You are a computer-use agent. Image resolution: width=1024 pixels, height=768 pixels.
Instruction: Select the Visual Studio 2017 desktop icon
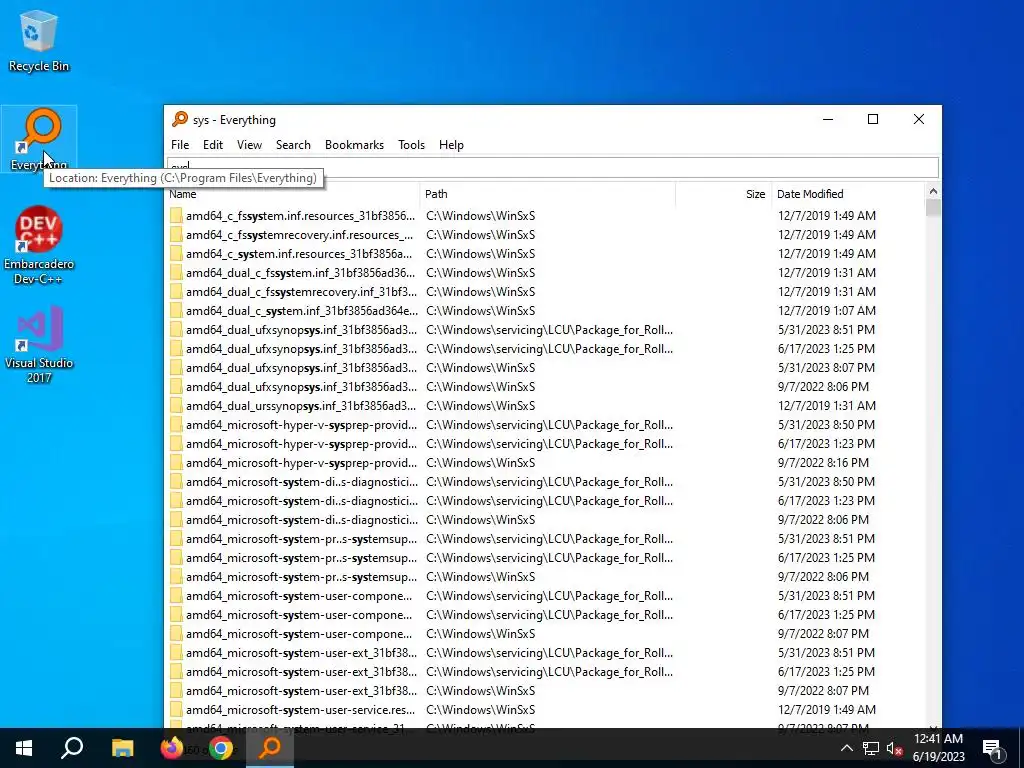coord(39,344)
